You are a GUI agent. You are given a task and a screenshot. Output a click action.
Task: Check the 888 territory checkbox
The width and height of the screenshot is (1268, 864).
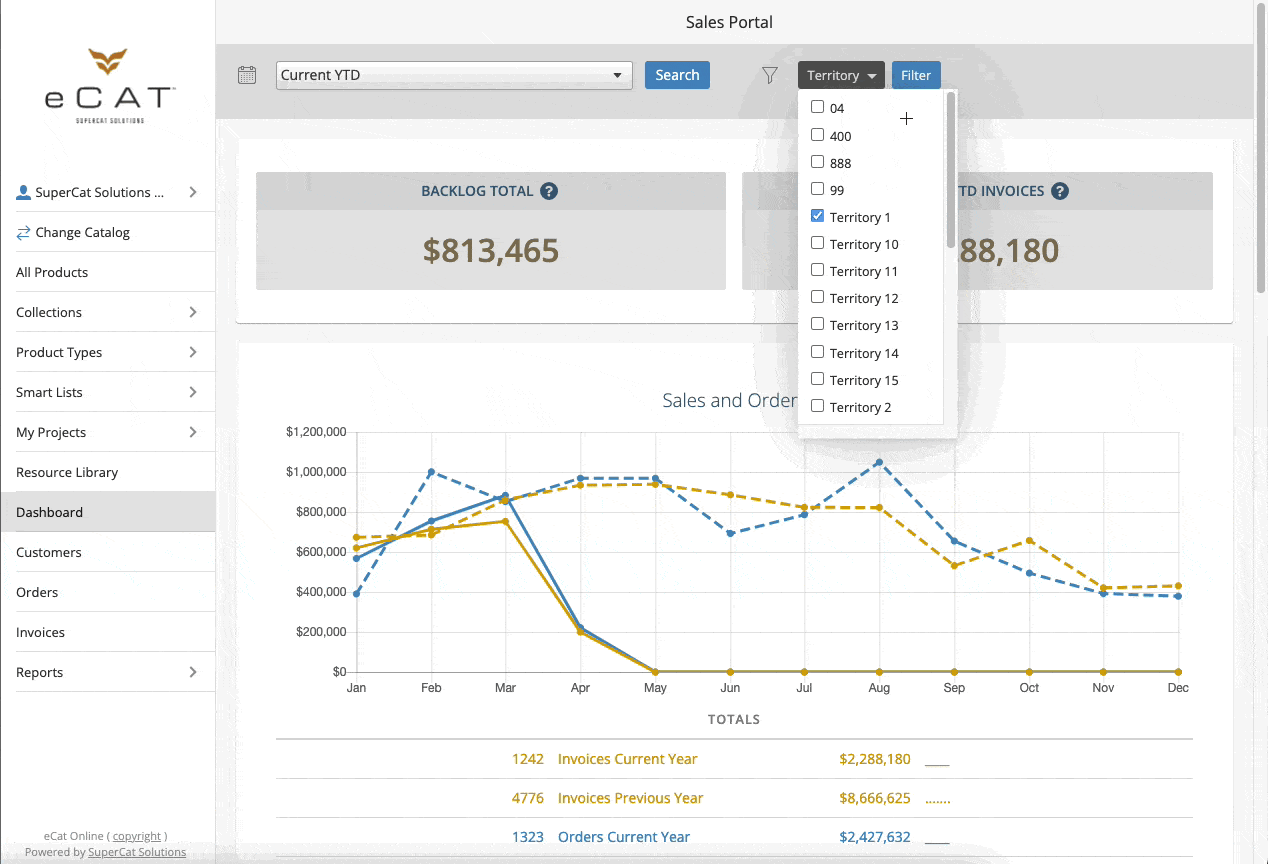click(x=817, y=162)
